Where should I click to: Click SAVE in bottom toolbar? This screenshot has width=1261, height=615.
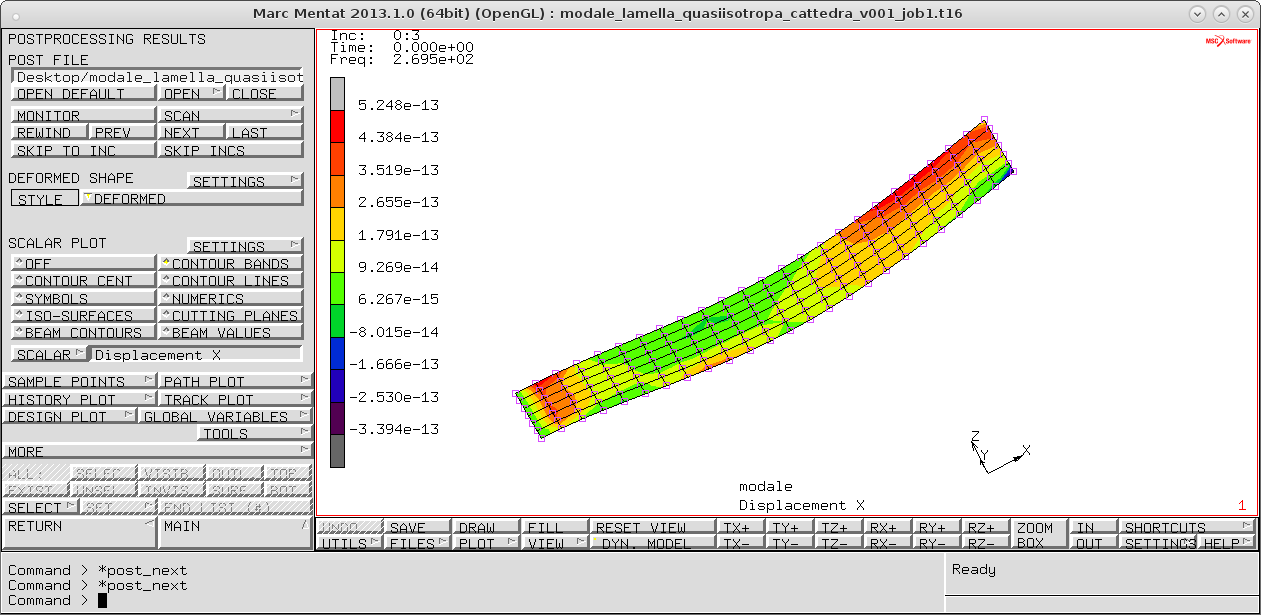pyautogui.click(x=417, y=527)
